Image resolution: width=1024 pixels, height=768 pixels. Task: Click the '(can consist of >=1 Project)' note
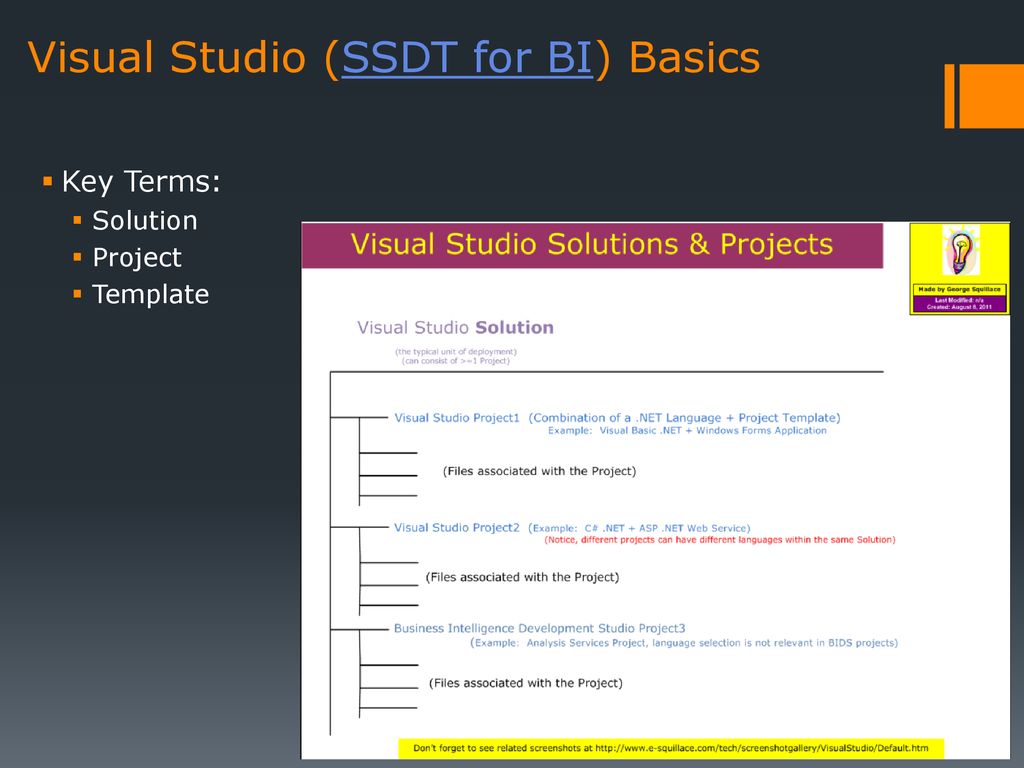pyautogui.click(x=456, y=360)
